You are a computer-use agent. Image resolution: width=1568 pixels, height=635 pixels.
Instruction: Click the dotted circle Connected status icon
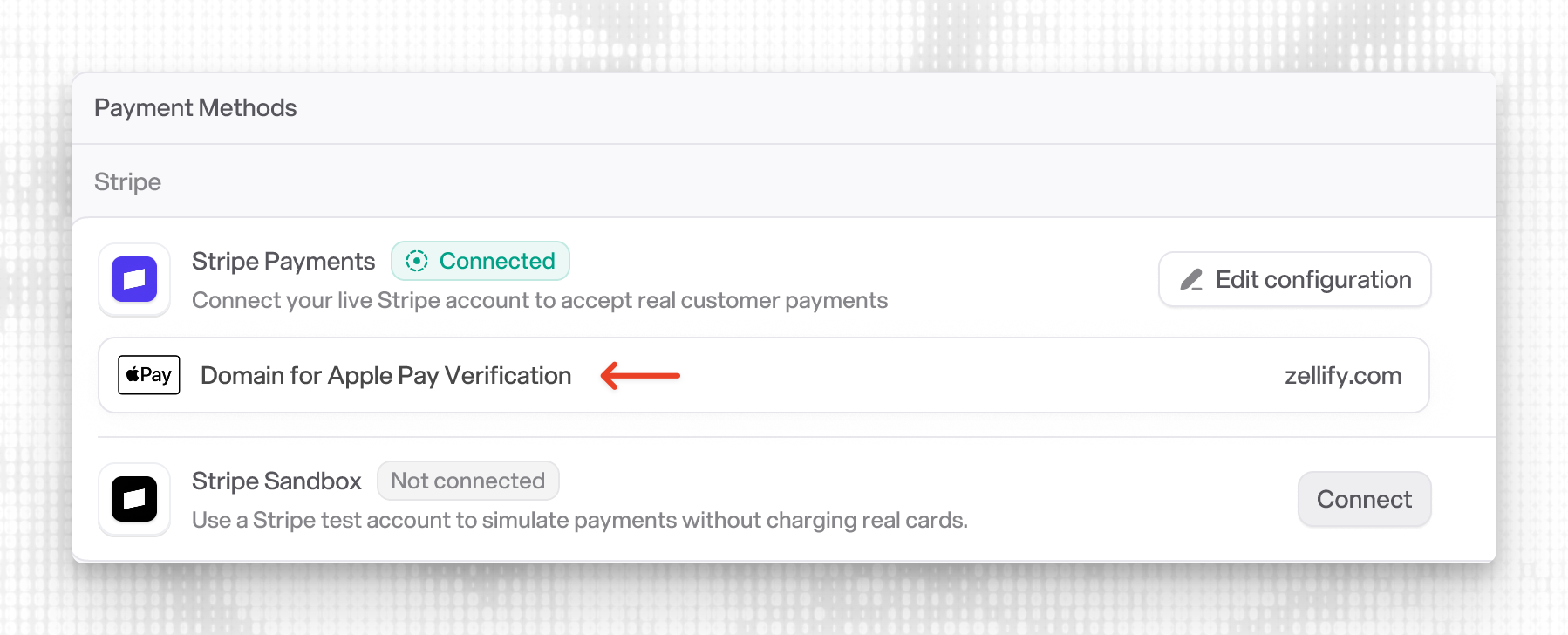pos(417,261)
